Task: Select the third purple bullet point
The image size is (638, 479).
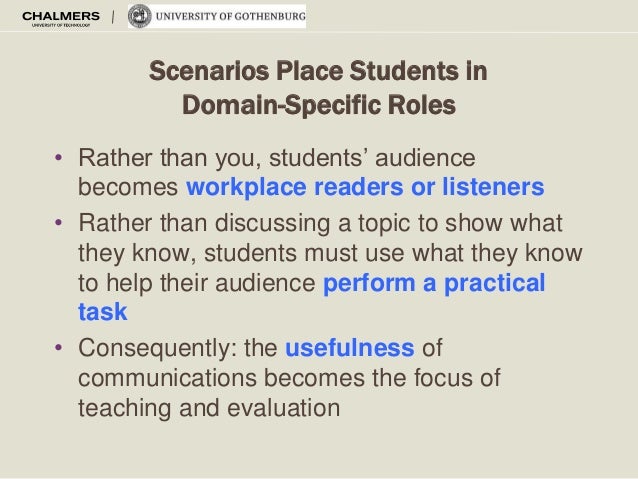Action: [59, 347]
